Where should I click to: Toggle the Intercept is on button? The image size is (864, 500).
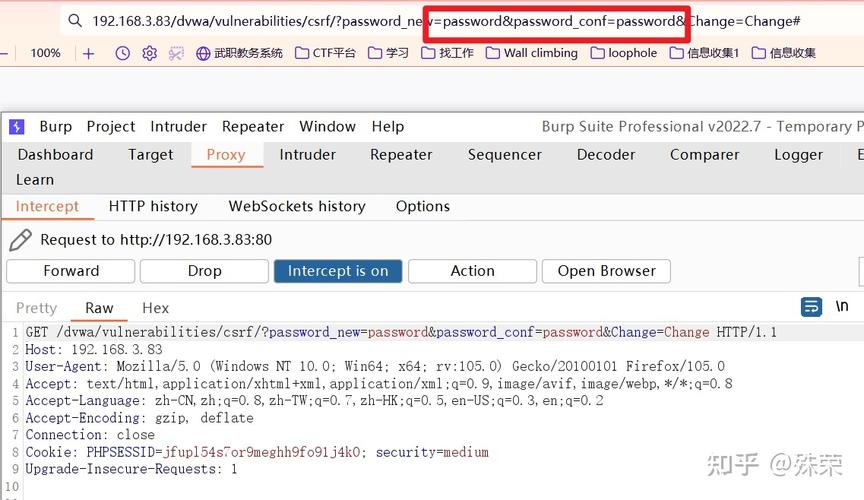[338, 271]
